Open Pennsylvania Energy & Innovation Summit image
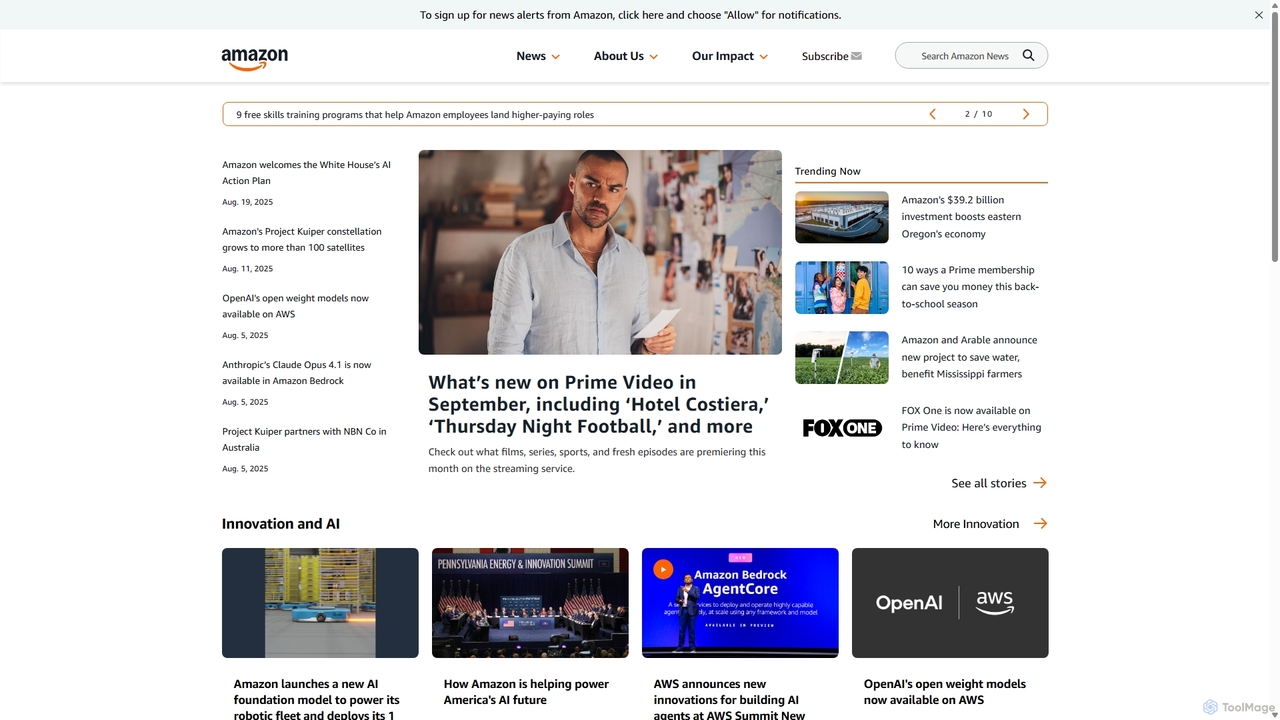The image size is (1280, 720). [x=530, y=603]
